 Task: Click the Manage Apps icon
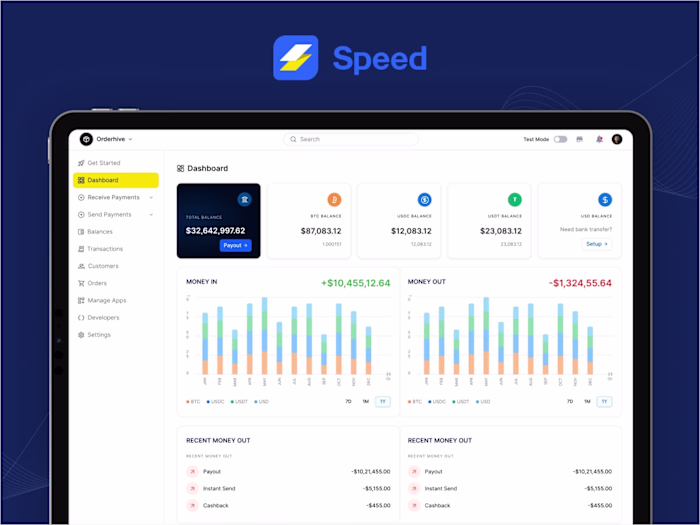[81, 300]
